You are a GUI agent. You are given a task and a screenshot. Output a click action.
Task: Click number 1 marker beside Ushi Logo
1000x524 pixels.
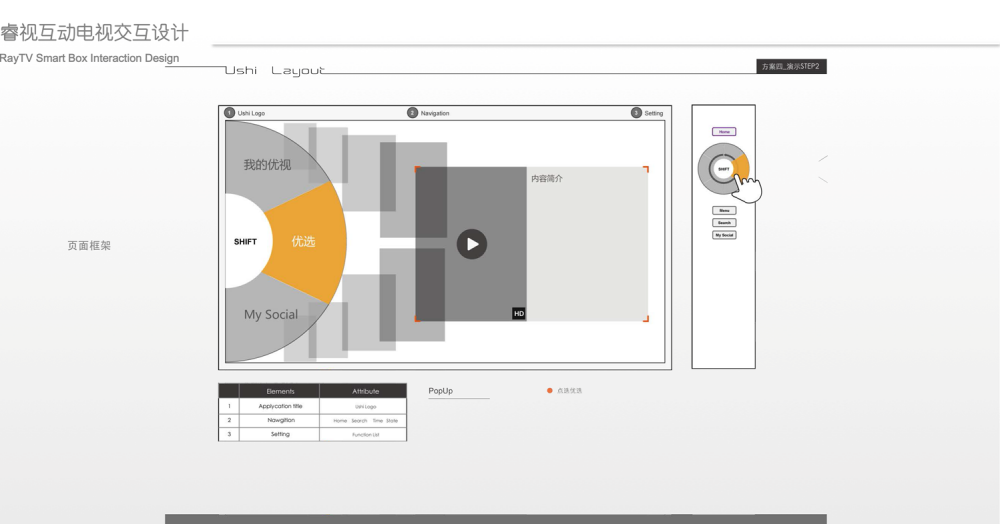230,113
